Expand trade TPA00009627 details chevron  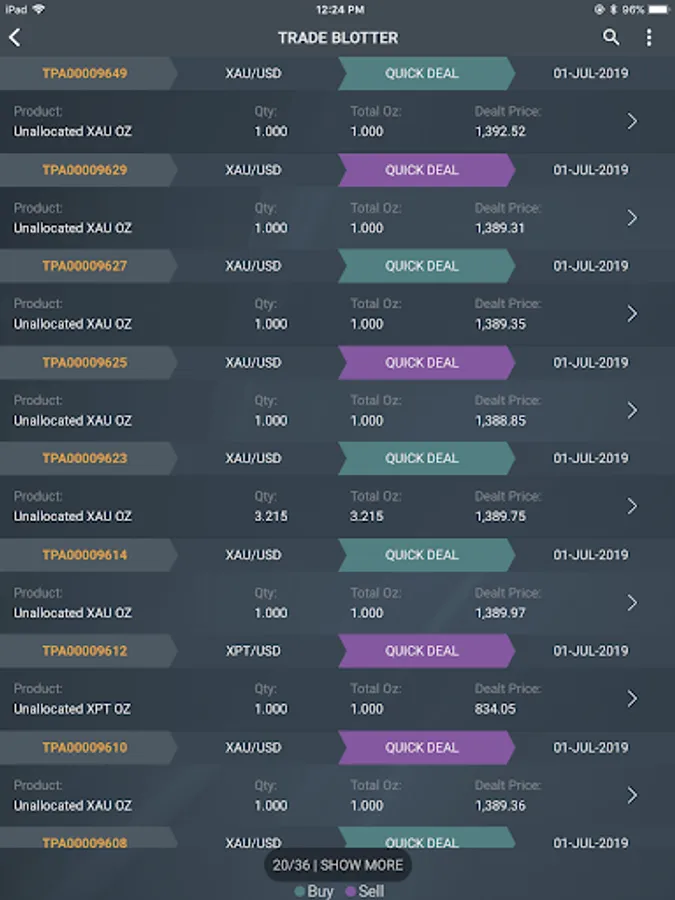click(x=632, y=313)
